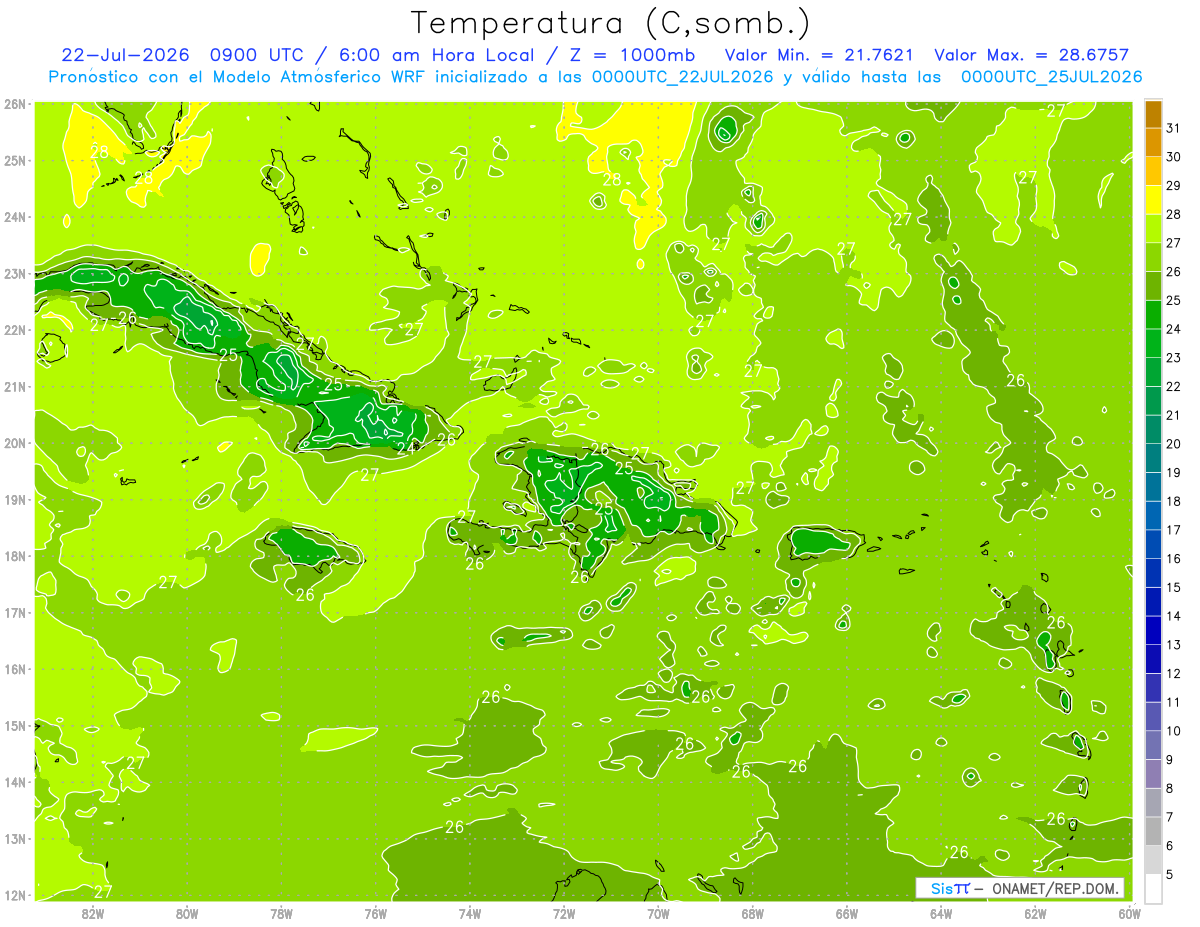Click the "19N" latitude axis label
The height and width of the screenshot is (927, 1200).
pyautogui.click(x=14, y=499)
